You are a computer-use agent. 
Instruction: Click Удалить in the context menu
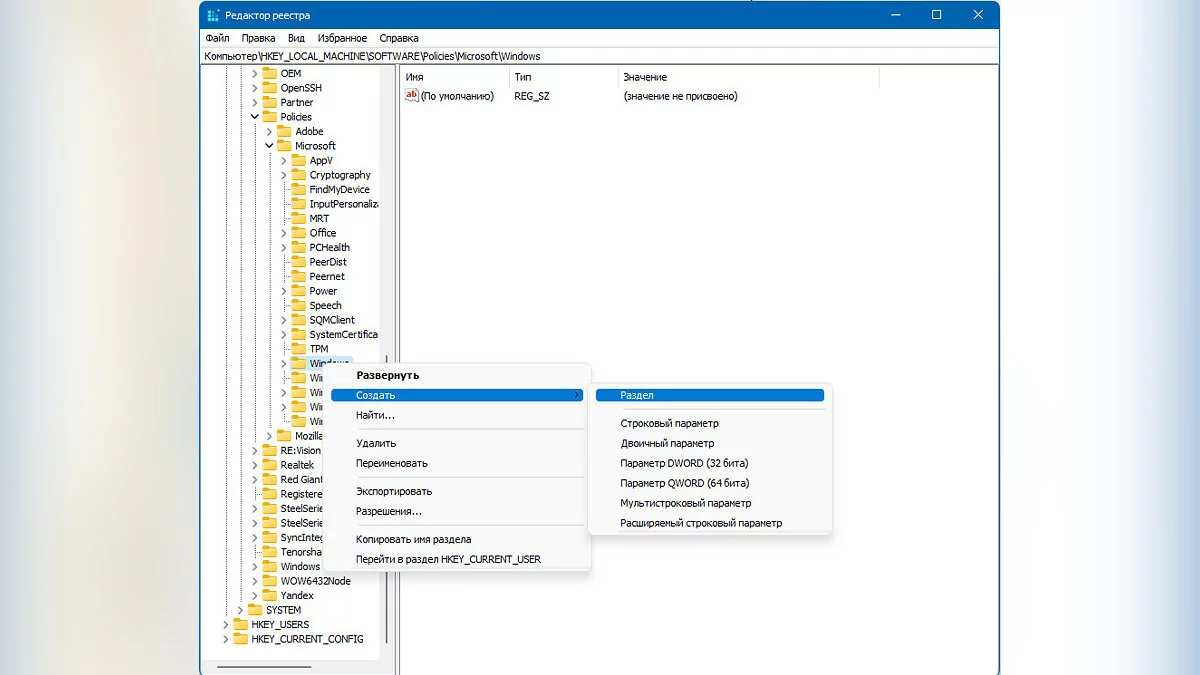tap(376, 443)
